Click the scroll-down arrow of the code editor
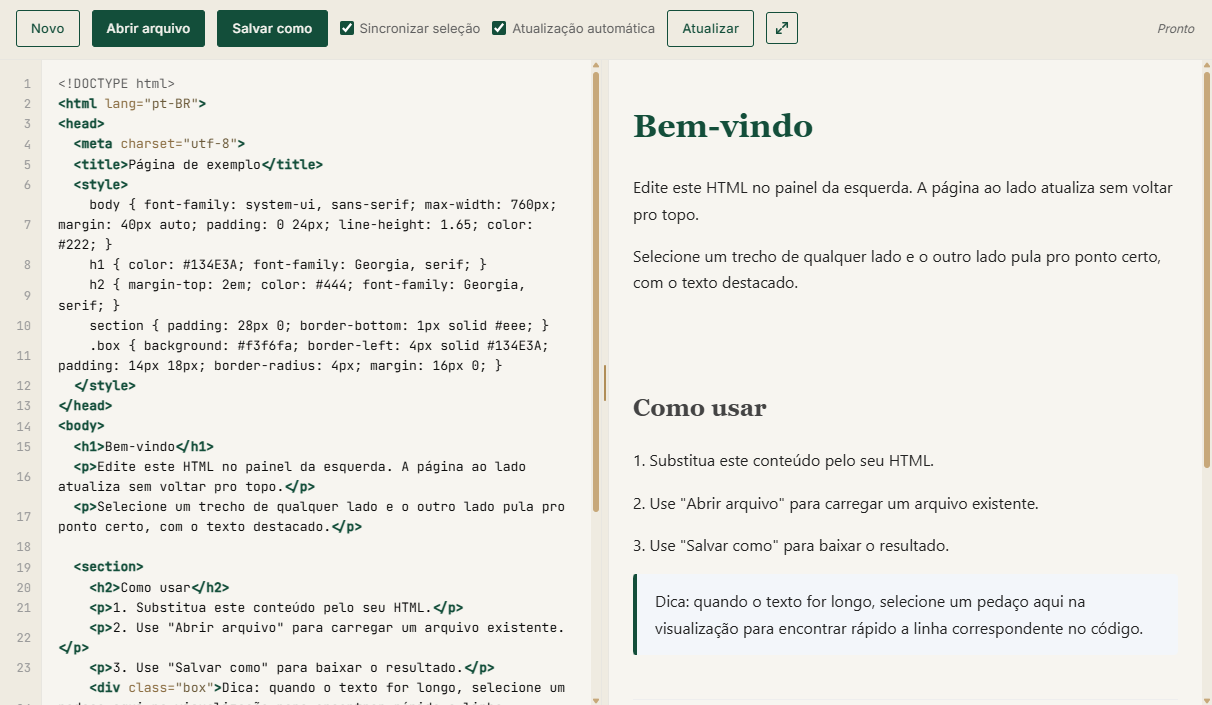Image resolution: width=1212 pixels, height=705 pixels. coord(596,699)
